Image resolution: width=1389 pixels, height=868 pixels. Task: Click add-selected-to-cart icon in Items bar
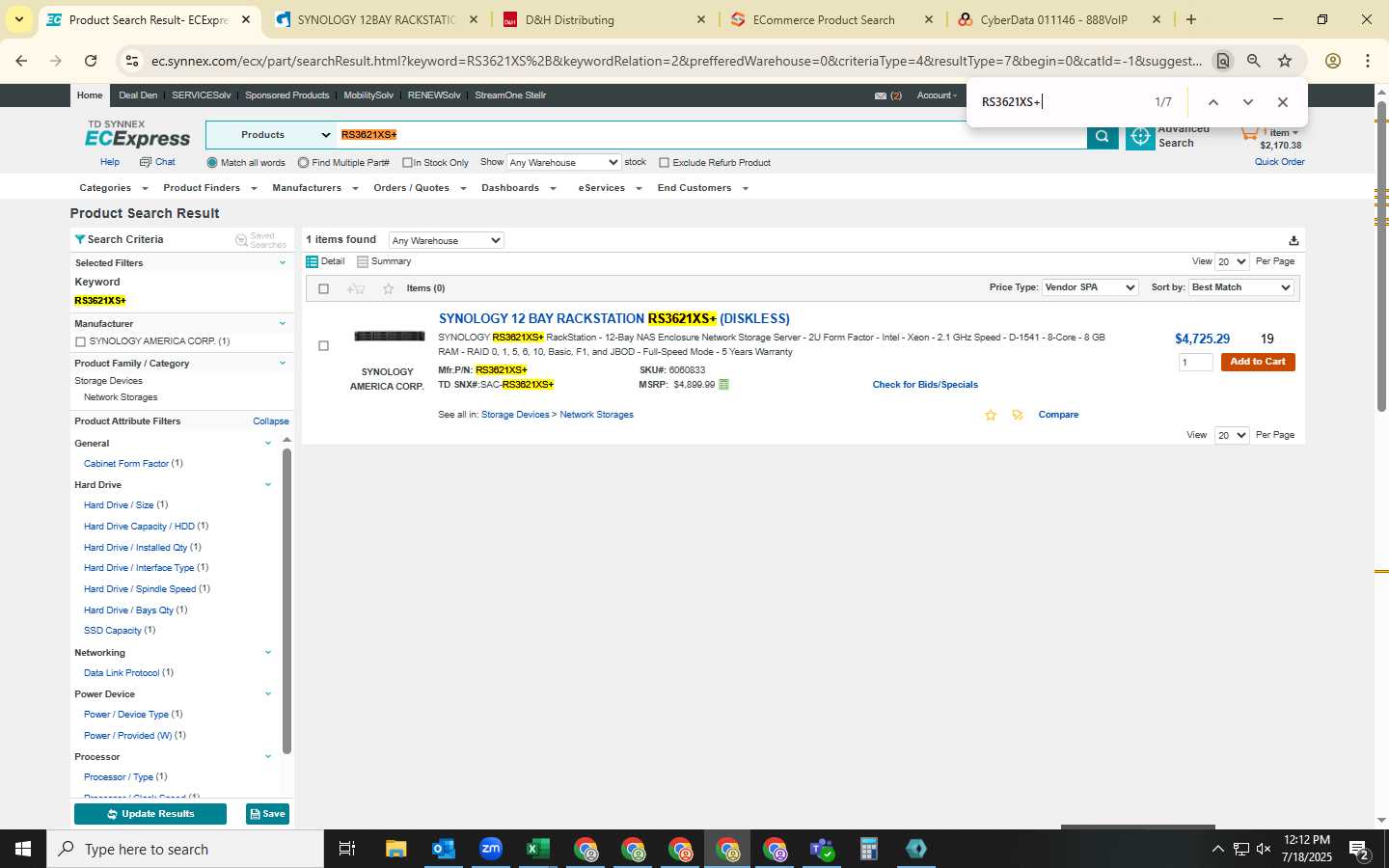tap(355, 288)
